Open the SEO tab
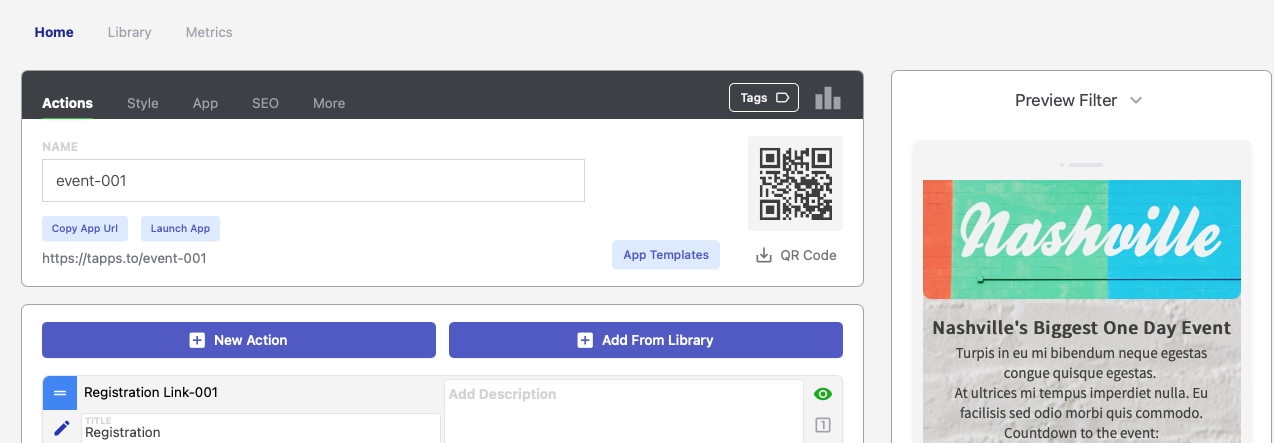 pyautogui.click(x=265, y=103)
